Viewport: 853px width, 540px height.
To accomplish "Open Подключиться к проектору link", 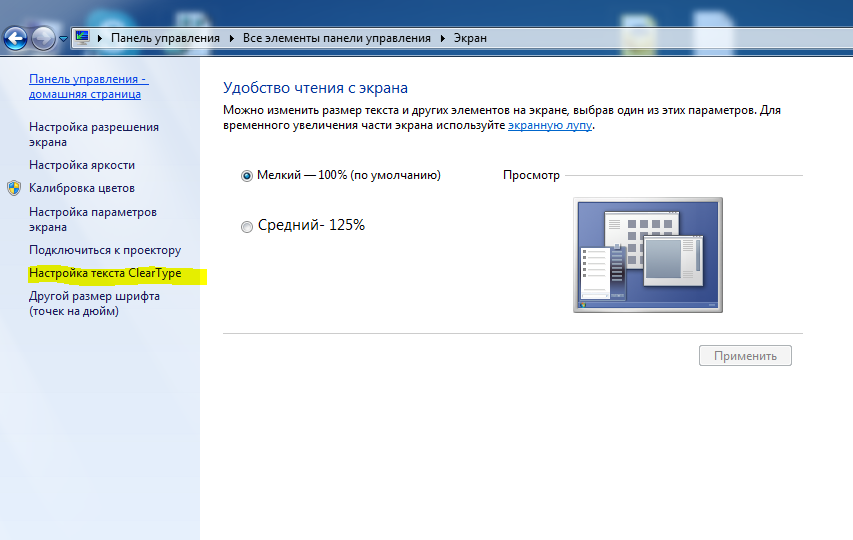I will (105, 250).
